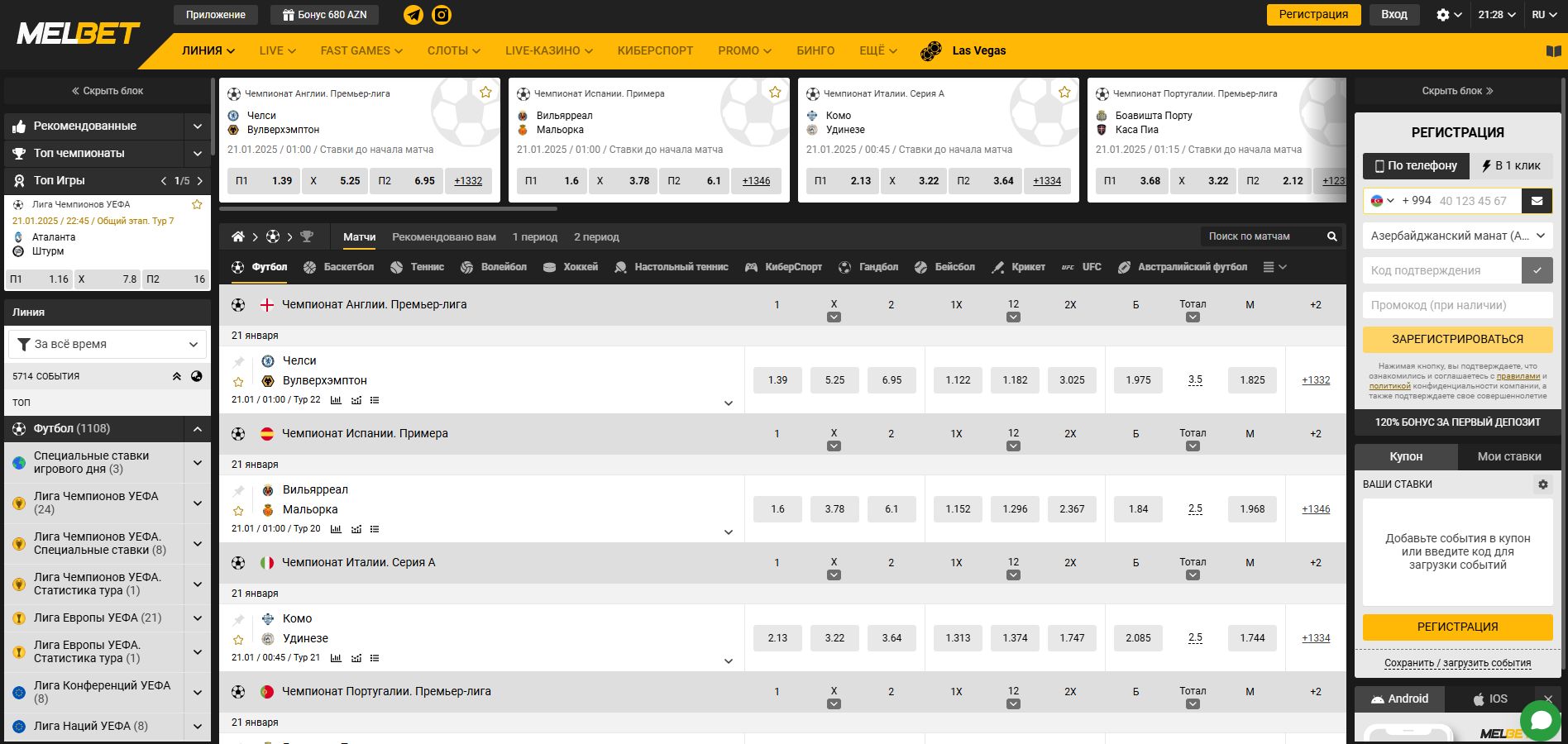The image size is (1568, 744).
Task: Click the Промокод input field
Action: coord(1457,305)
